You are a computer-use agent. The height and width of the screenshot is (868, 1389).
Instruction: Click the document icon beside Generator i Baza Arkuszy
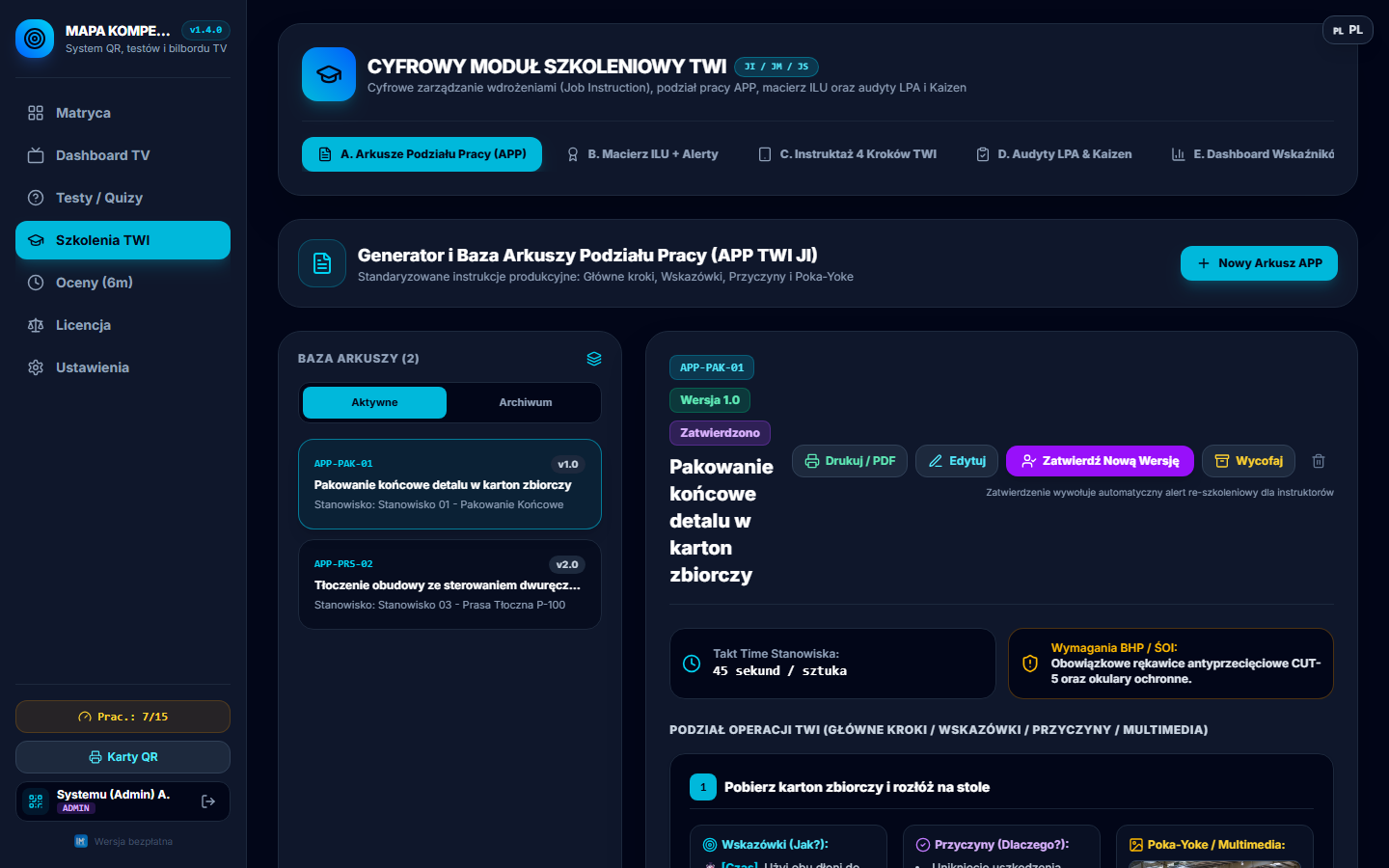pyautogui.click(x=322, y=263)
